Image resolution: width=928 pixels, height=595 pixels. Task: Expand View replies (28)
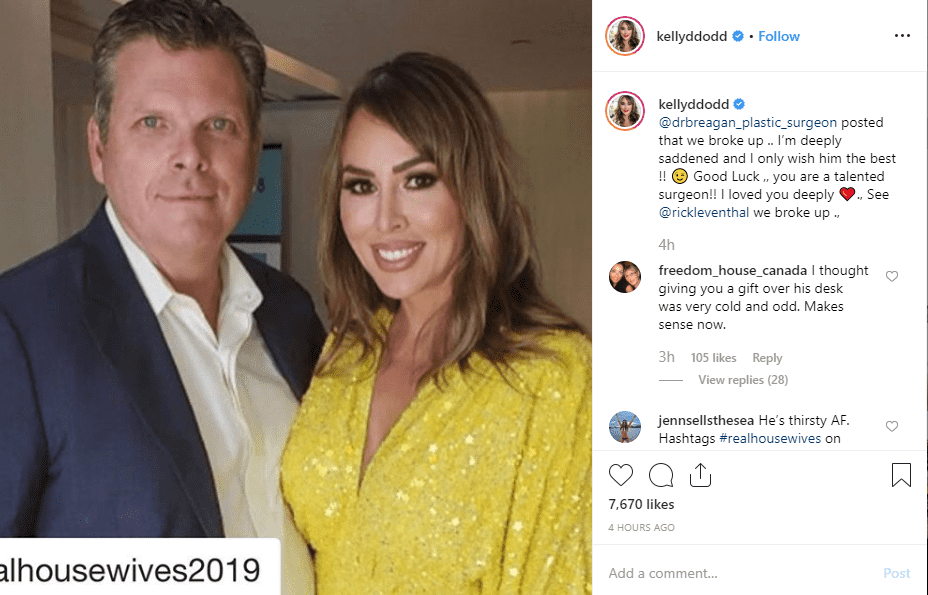(743, 379)
